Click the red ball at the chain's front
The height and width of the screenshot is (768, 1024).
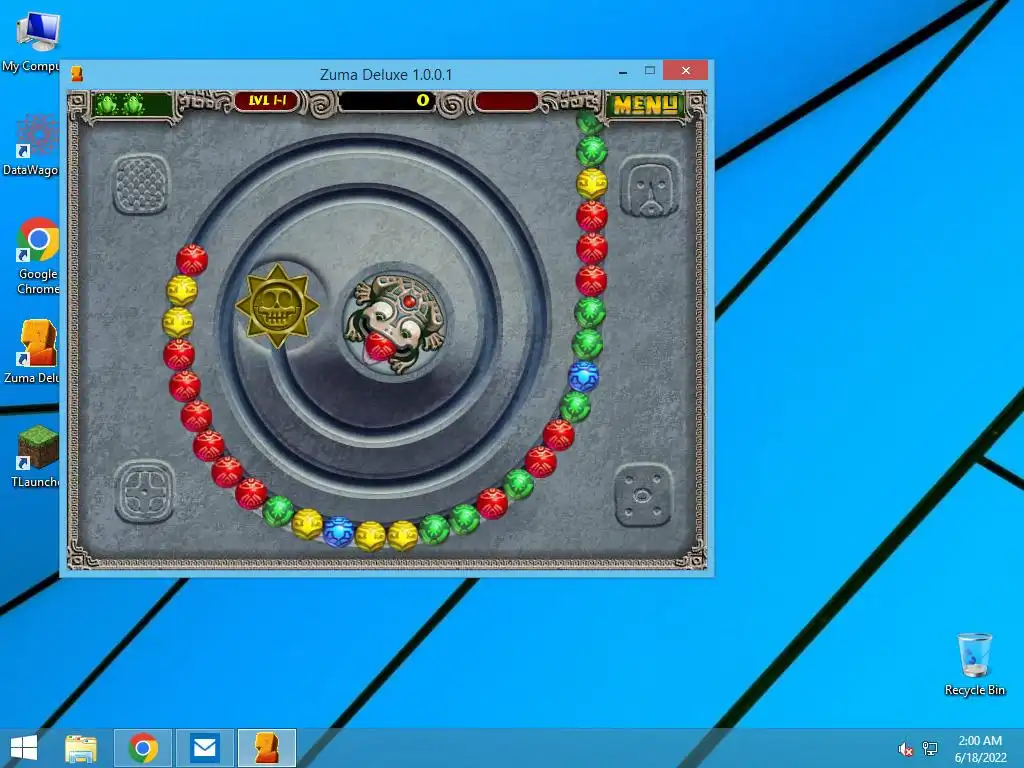(192, 260)
